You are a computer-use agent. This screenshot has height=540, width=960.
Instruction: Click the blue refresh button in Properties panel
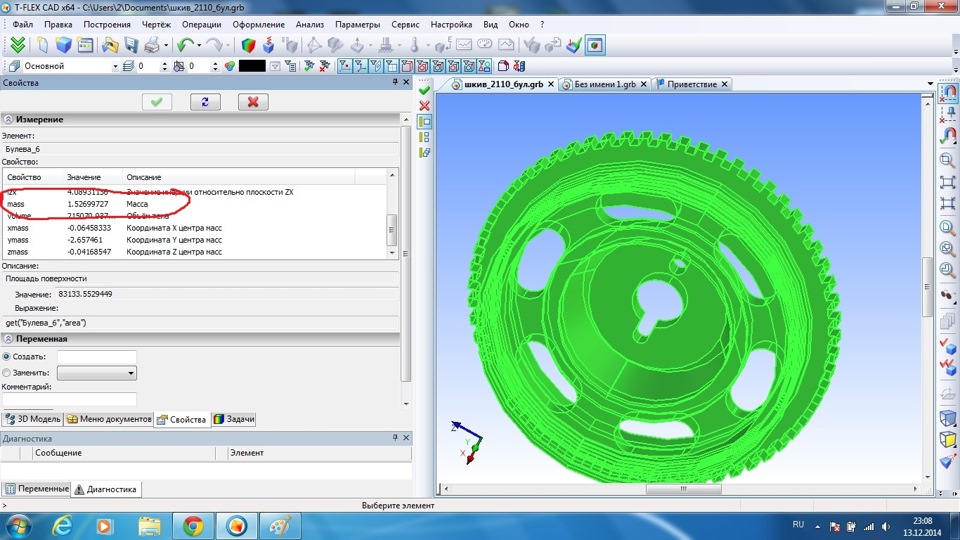coord(205,102)
